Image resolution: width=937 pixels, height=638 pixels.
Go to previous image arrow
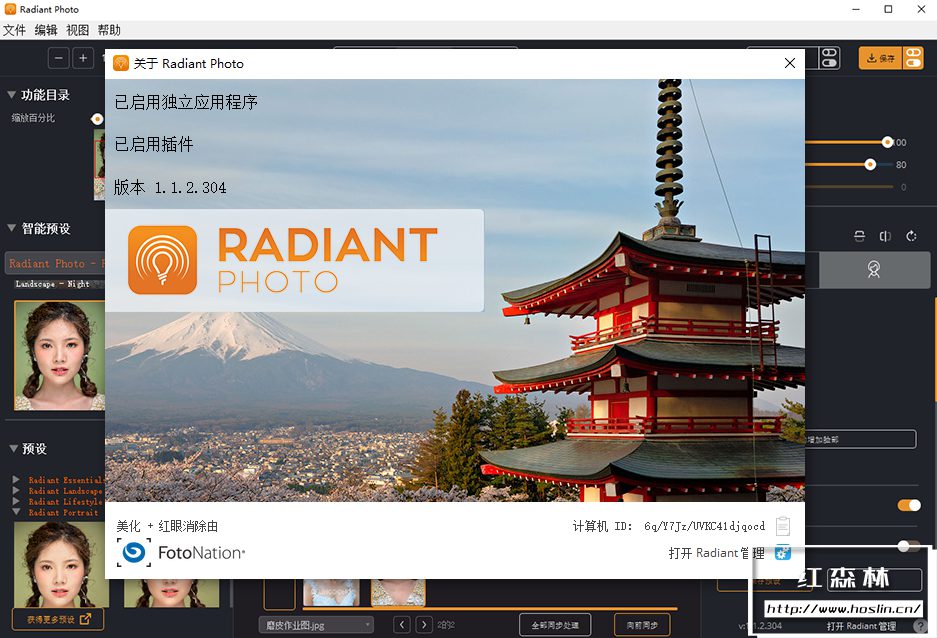(402, 625)
